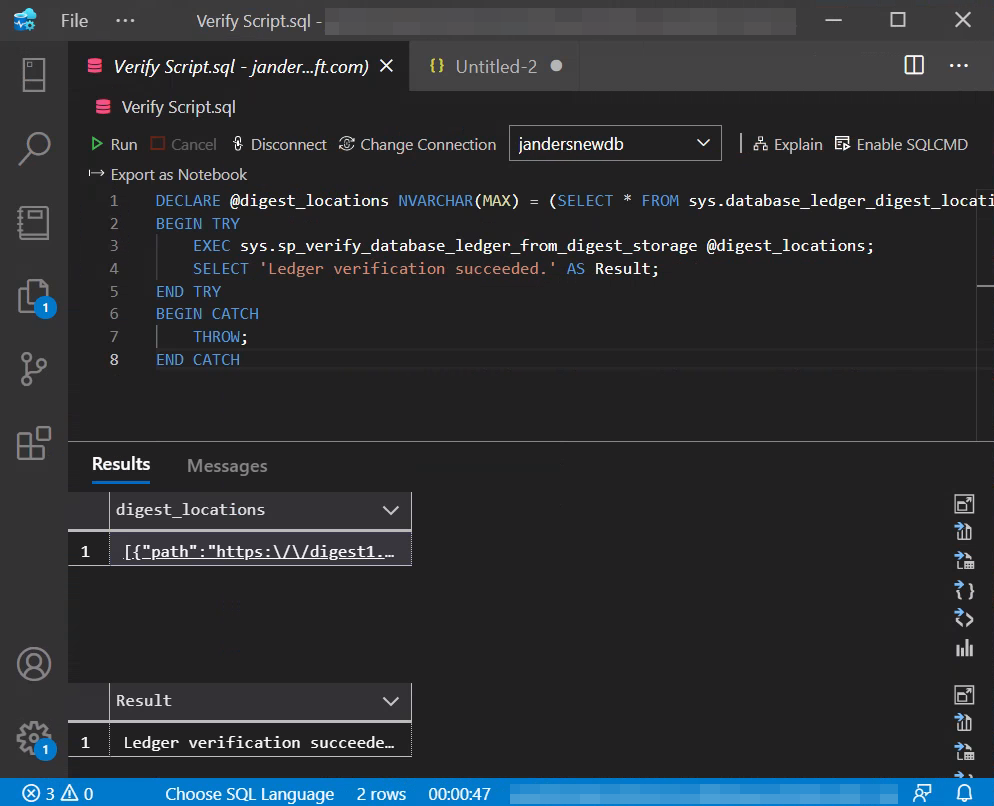
Task: Visualize results with the chart icon
Action: (x=963, y=647)
